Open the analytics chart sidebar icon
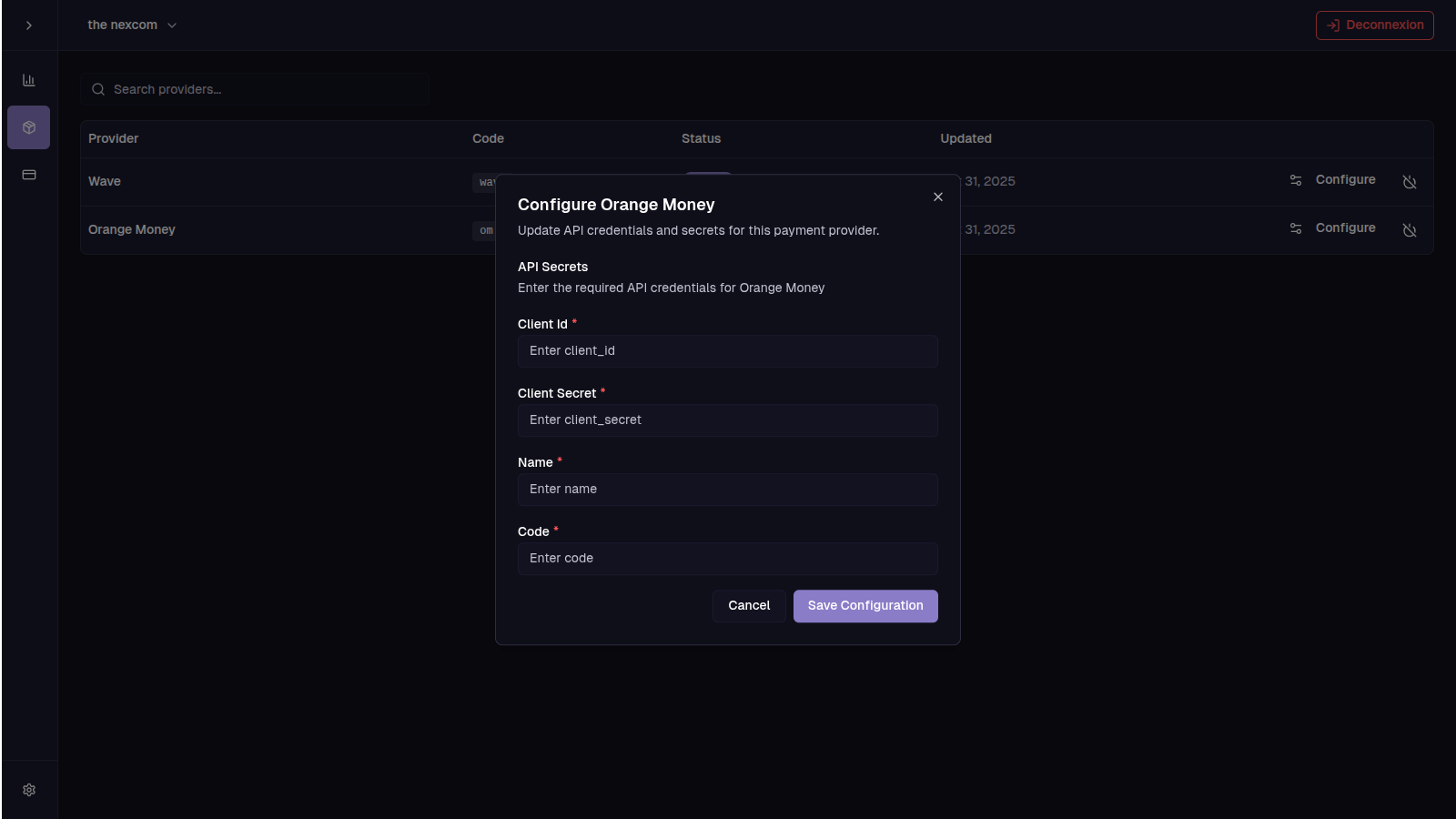Image resolution: width=1456 pixels, height=819 pixels. (29, 80)
